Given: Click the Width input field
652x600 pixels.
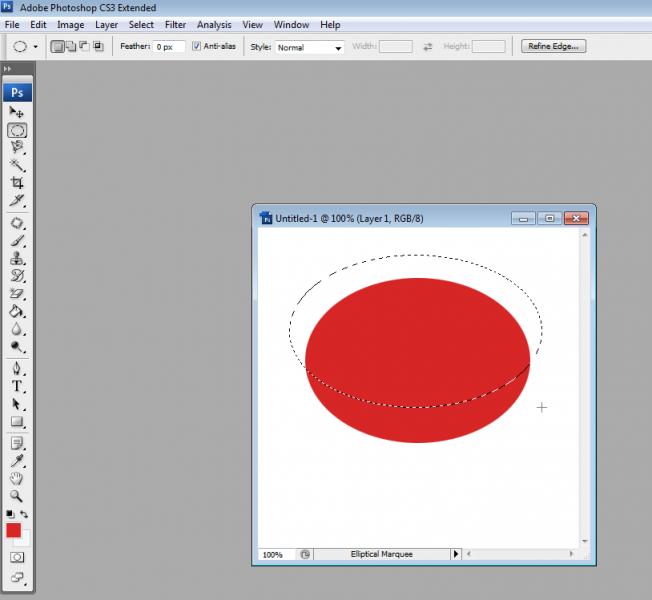Looking at the screenshot, I should coord(396,46).
